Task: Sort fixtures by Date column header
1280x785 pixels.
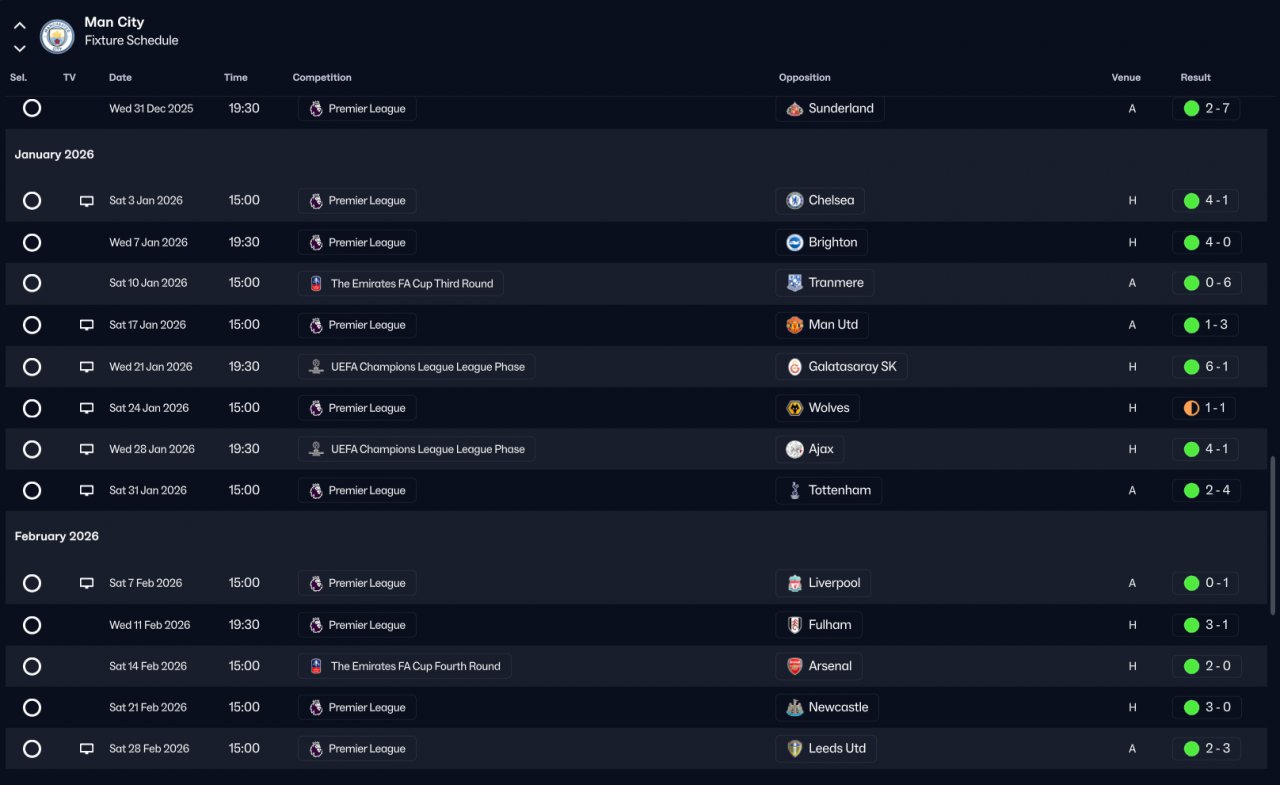Action: click(120, 78)
